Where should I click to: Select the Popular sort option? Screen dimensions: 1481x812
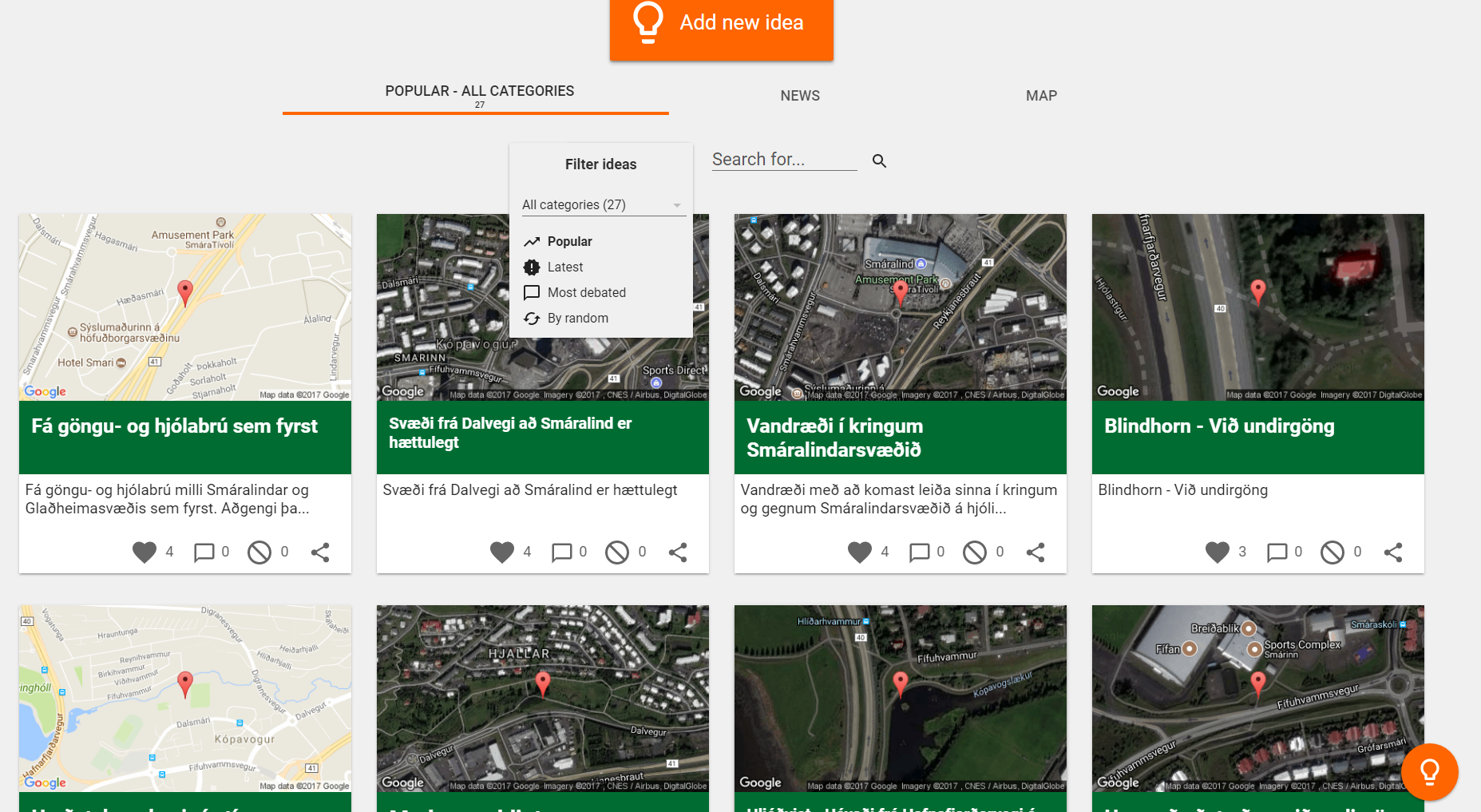(569, 241)
